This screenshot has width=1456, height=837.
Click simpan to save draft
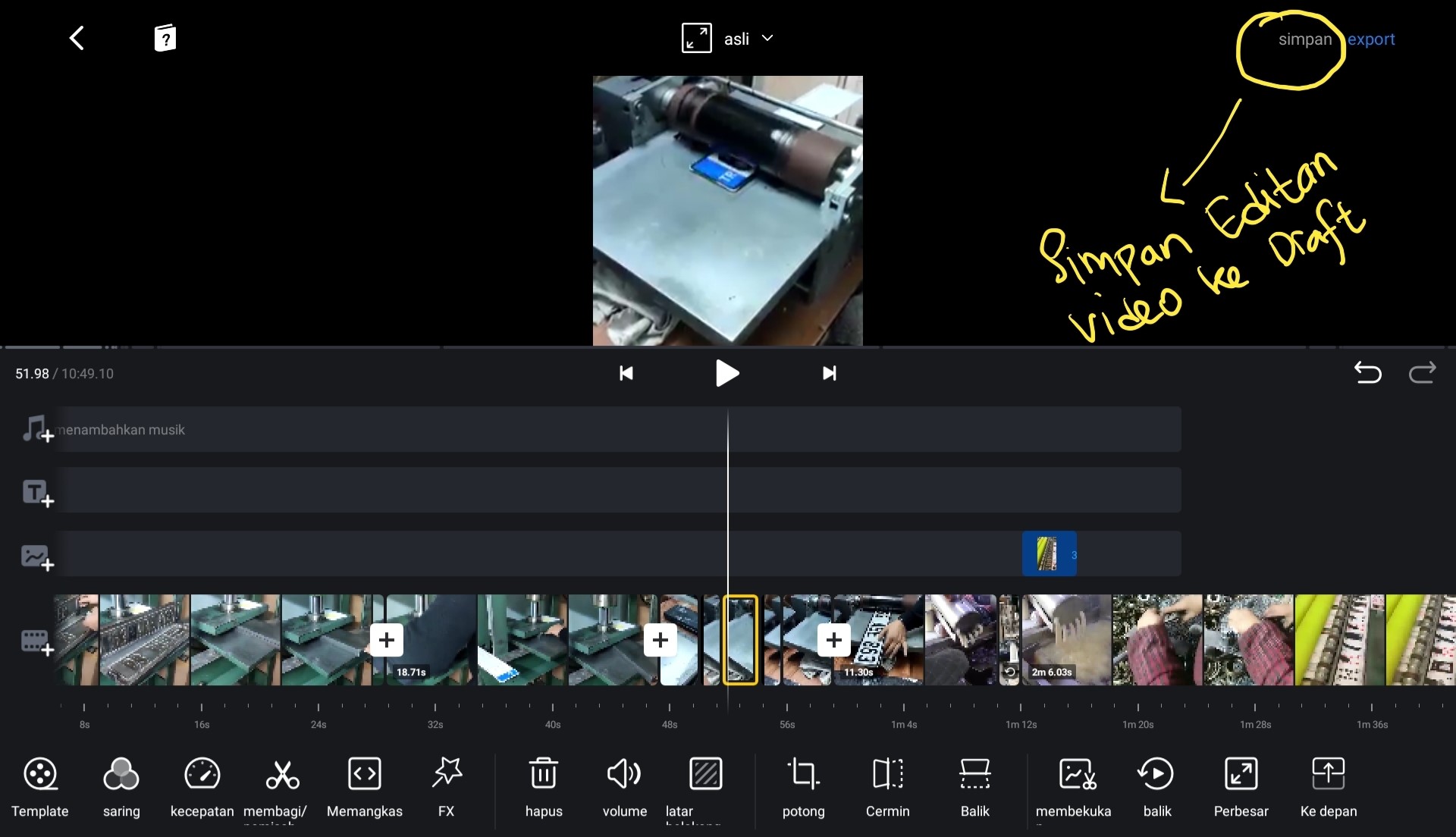point(1304,39)
